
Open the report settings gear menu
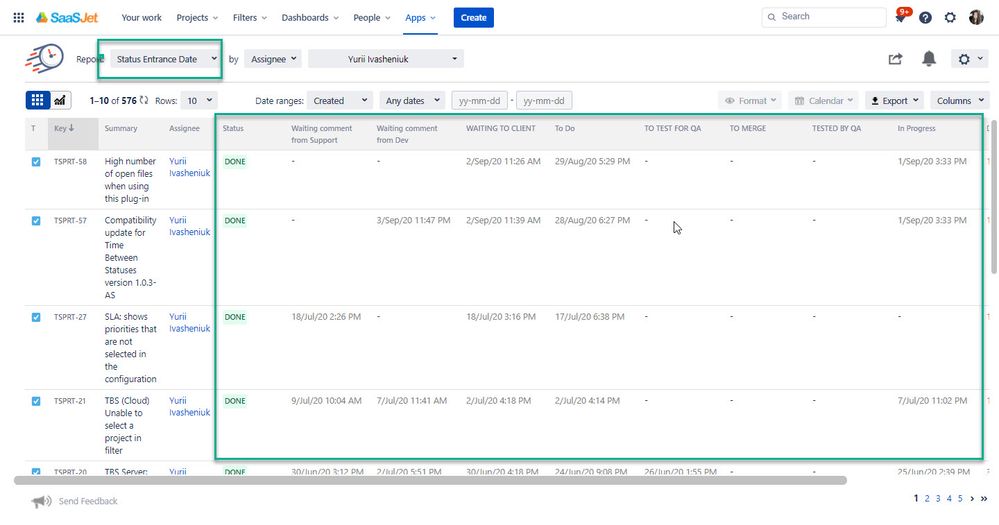tap(969, 59)
